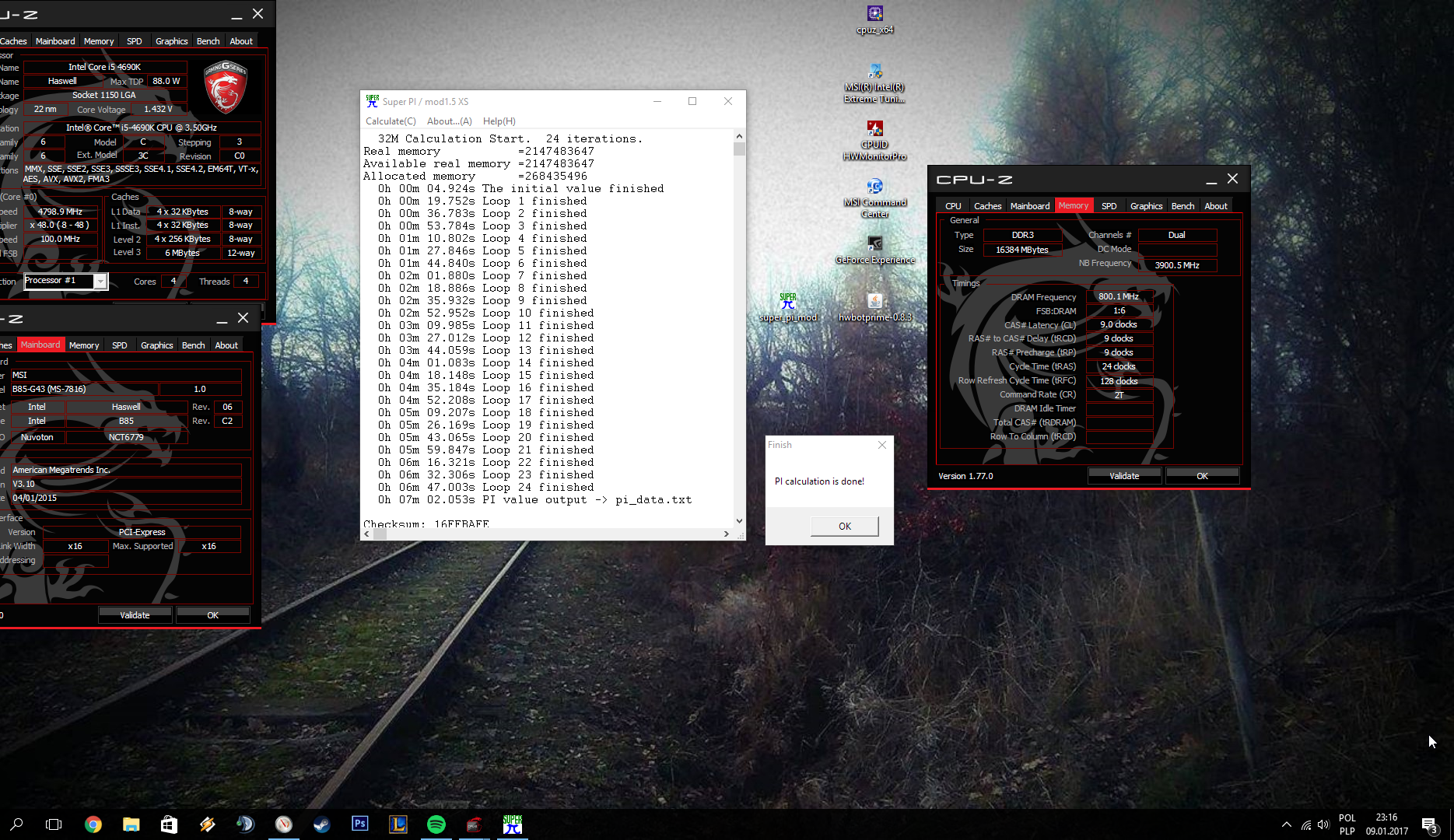Image resolution: width=1454 pixels, height=840 pixels.
Task: Click the Core Speed value 4798.9 MHz
Action: (61, 212)
